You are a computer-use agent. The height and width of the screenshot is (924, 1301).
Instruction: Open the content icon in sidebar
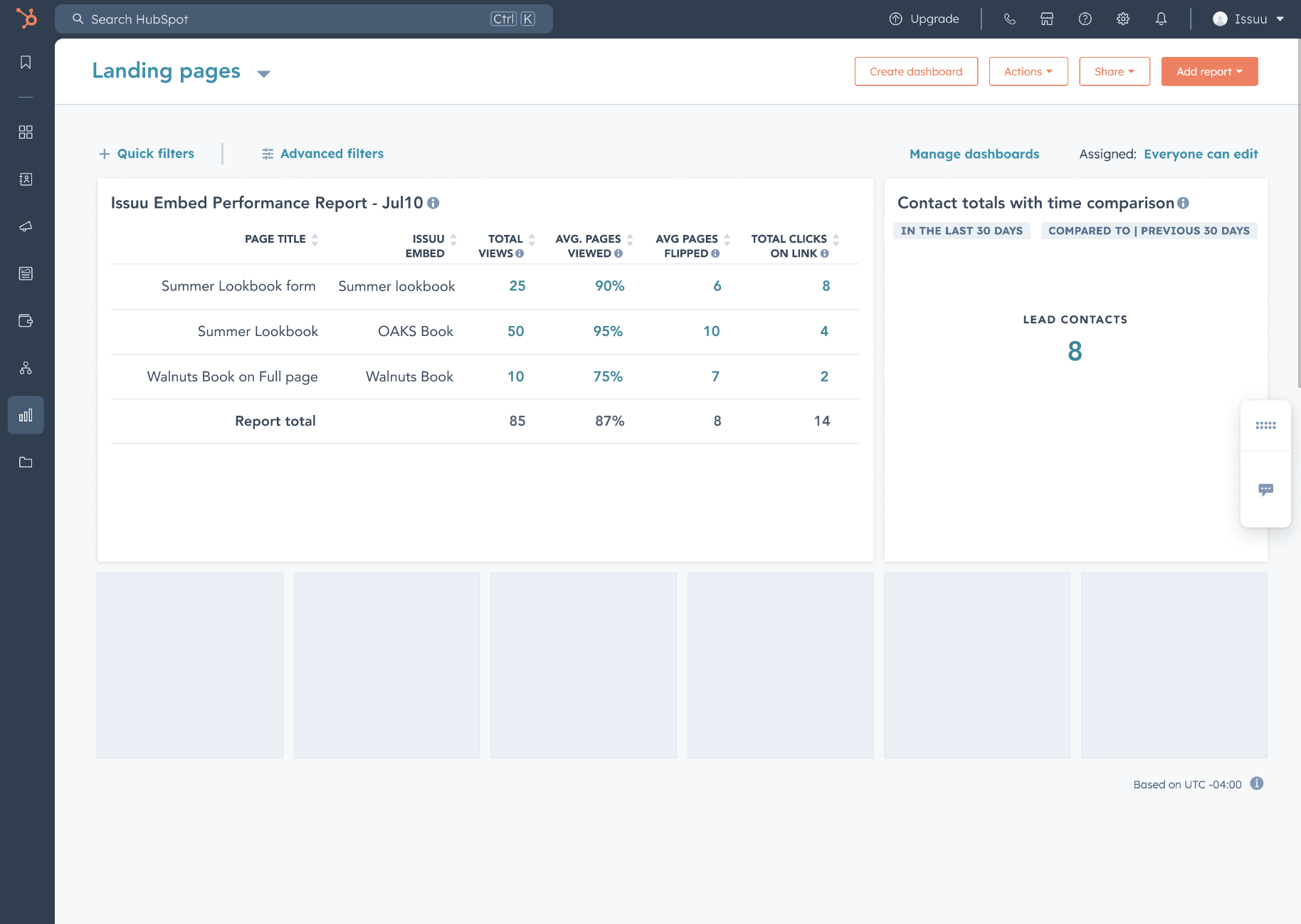click(26, 273)
